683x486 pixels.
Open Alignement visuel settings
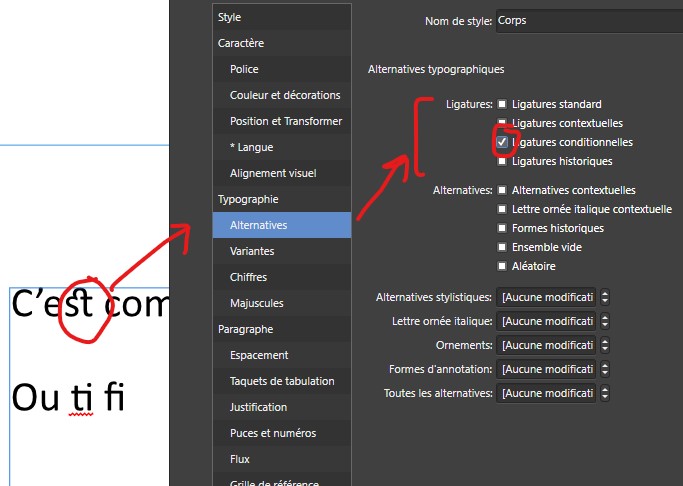(x=282, y=173)
